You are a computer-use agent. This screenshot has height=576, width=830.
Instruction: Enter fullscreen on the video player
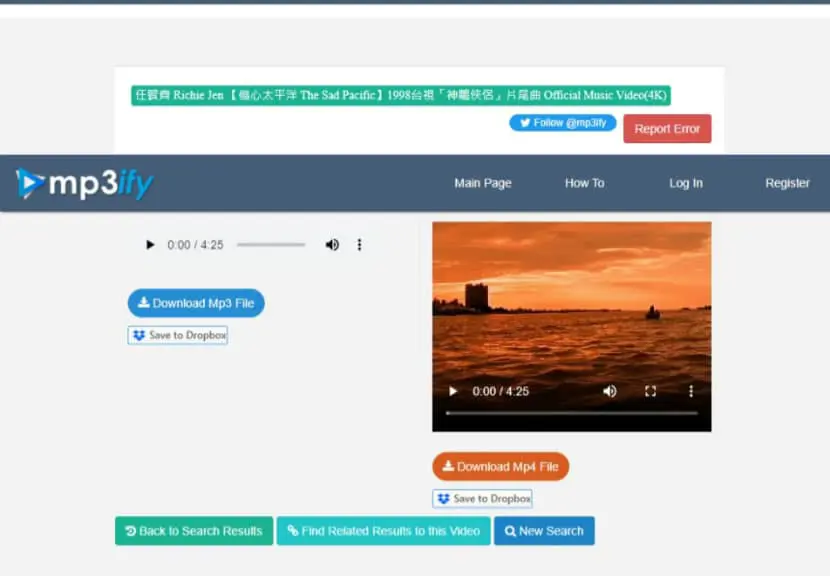[651, 391]
